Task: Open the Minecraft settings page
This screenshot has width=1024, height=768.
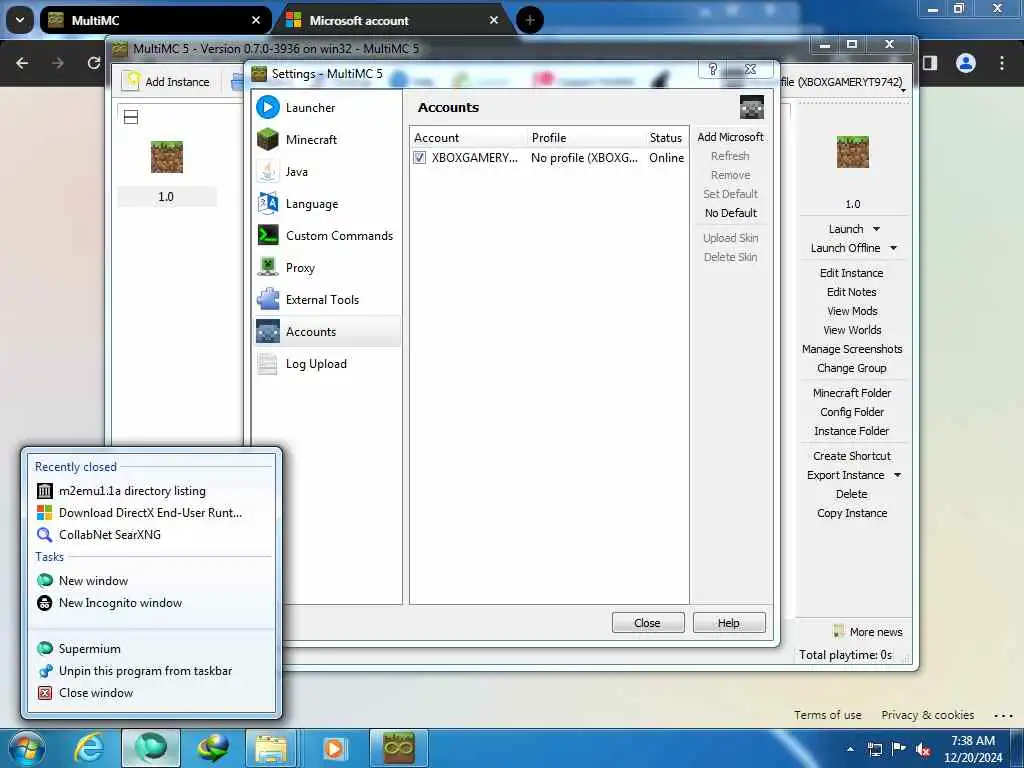Action: pyautogui.click(x=328, y=140)
